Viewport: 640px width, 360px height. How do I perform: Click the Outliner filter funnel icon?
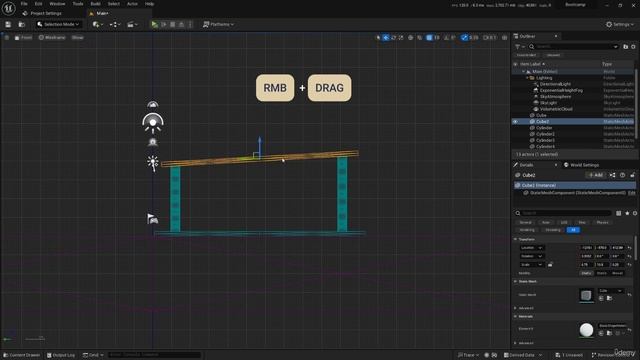(x=518, y=47)
